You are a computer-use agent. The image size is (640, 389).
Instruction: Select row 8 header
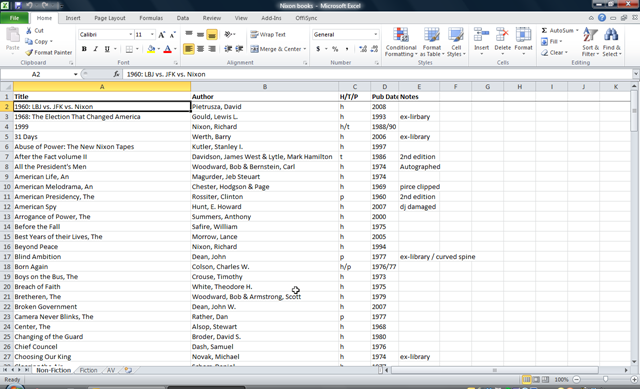7,167
